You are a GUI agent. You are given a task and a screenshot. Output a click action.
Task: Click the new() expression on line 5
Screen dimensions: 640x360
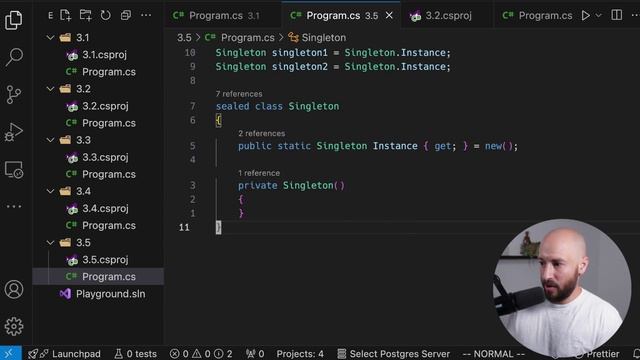tap(498, 146)
